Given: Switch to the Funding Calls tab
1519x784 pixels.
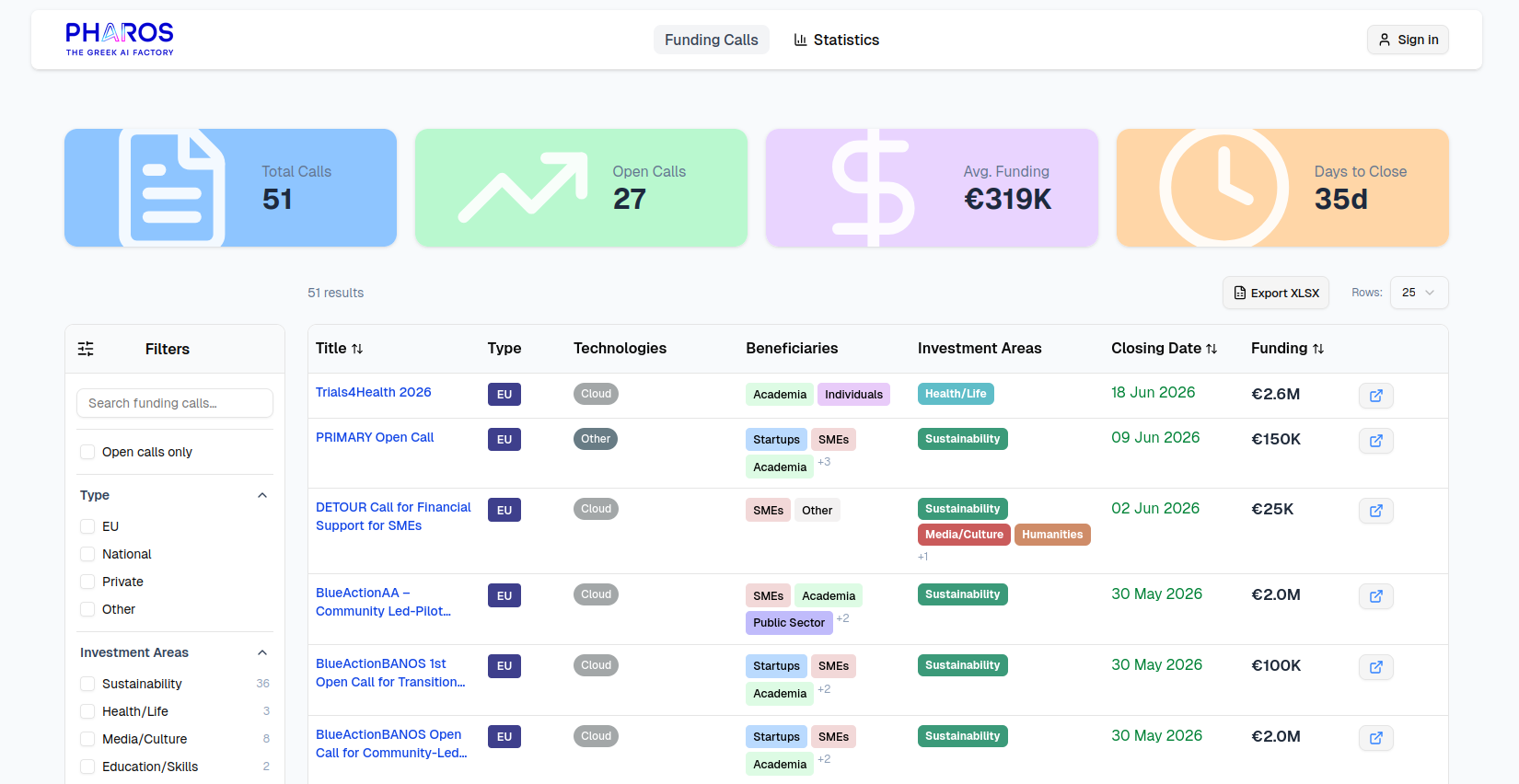Looking at the screenshot, I should 712,40.
